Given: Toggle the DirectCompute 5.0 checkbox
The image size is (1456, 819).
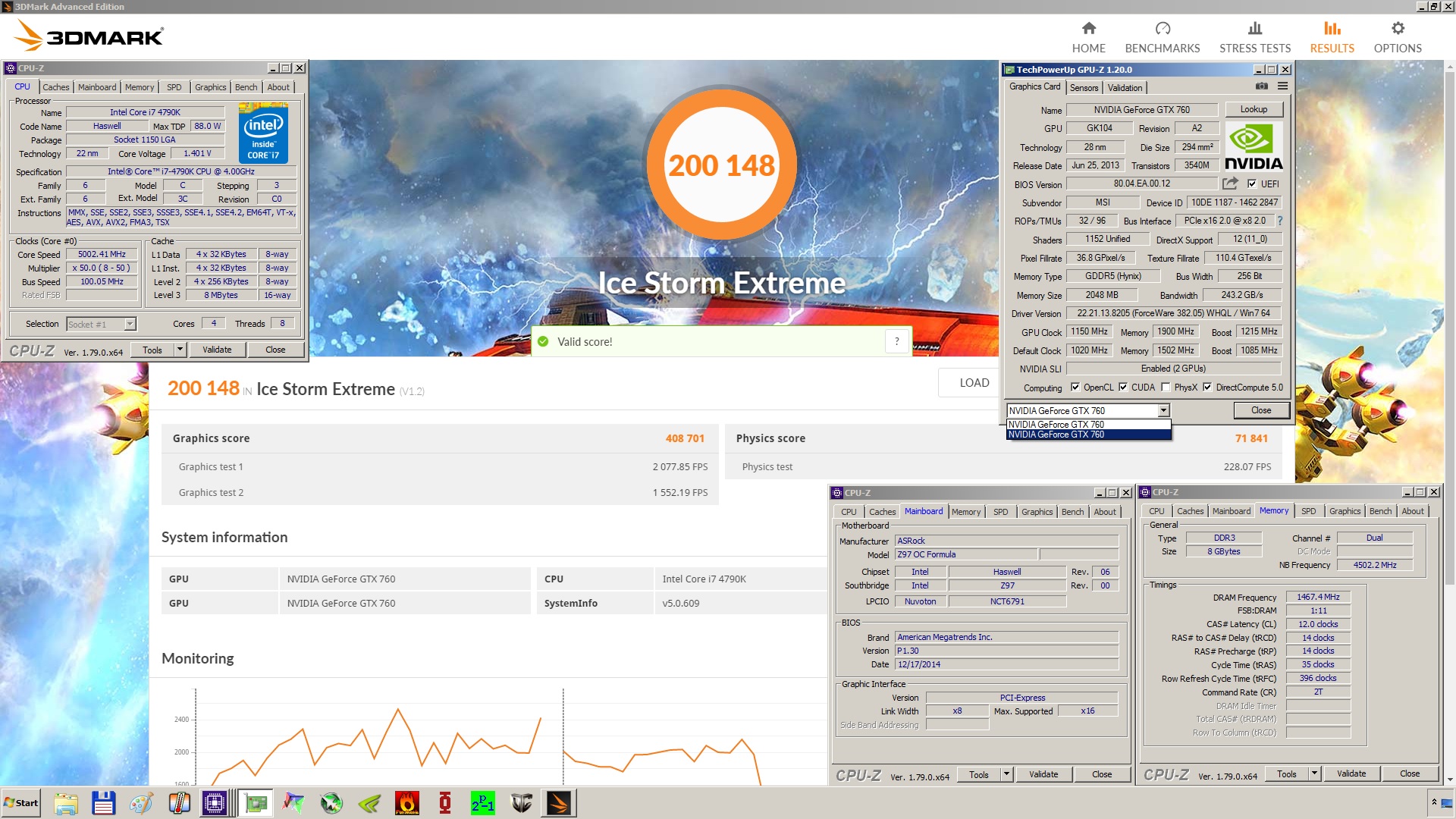Looking at the screenshot, I should coord(1207,388).
